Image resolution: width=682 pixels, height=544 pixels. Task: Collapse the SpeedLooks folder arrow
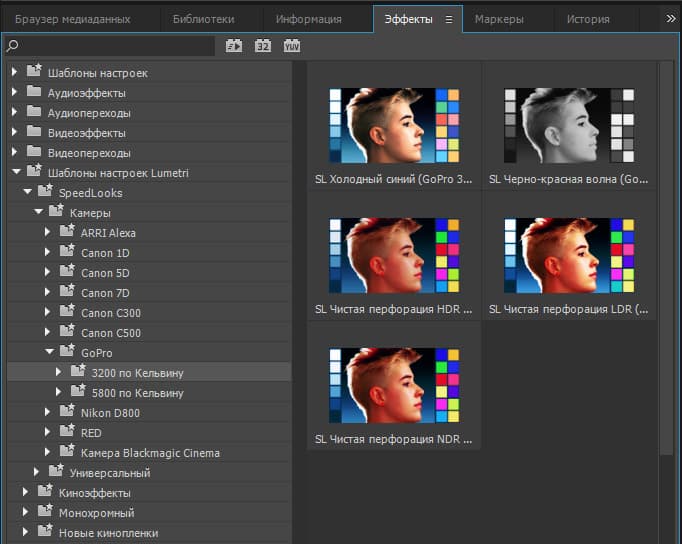(27, 191)
